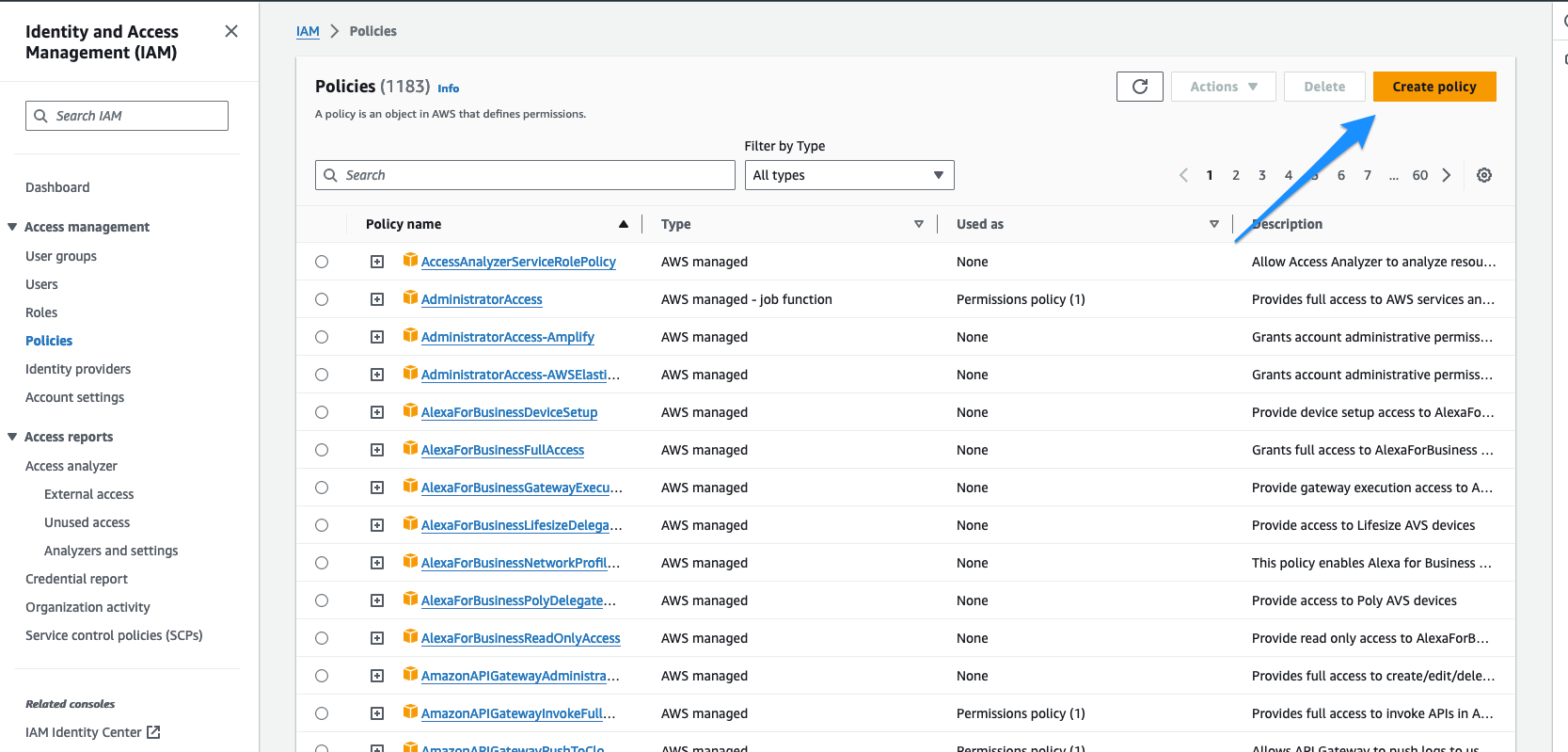Select AmazonAPIGatewayAdministra… radio button
Viewport: 1568px width, 752px height.
click(322, 676)
